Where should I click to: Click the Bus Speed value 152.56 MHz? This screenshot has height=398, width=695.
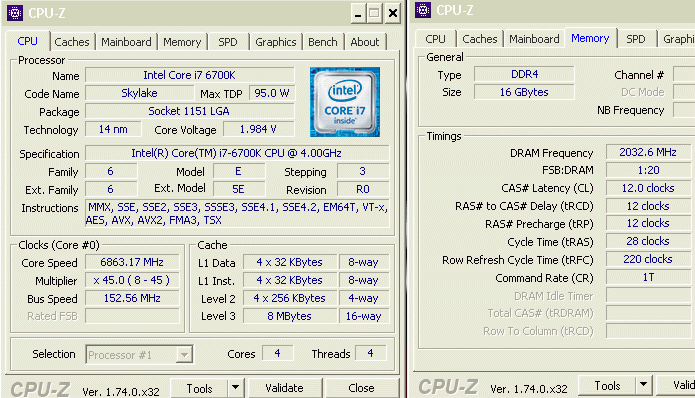[x=132, y=298]
